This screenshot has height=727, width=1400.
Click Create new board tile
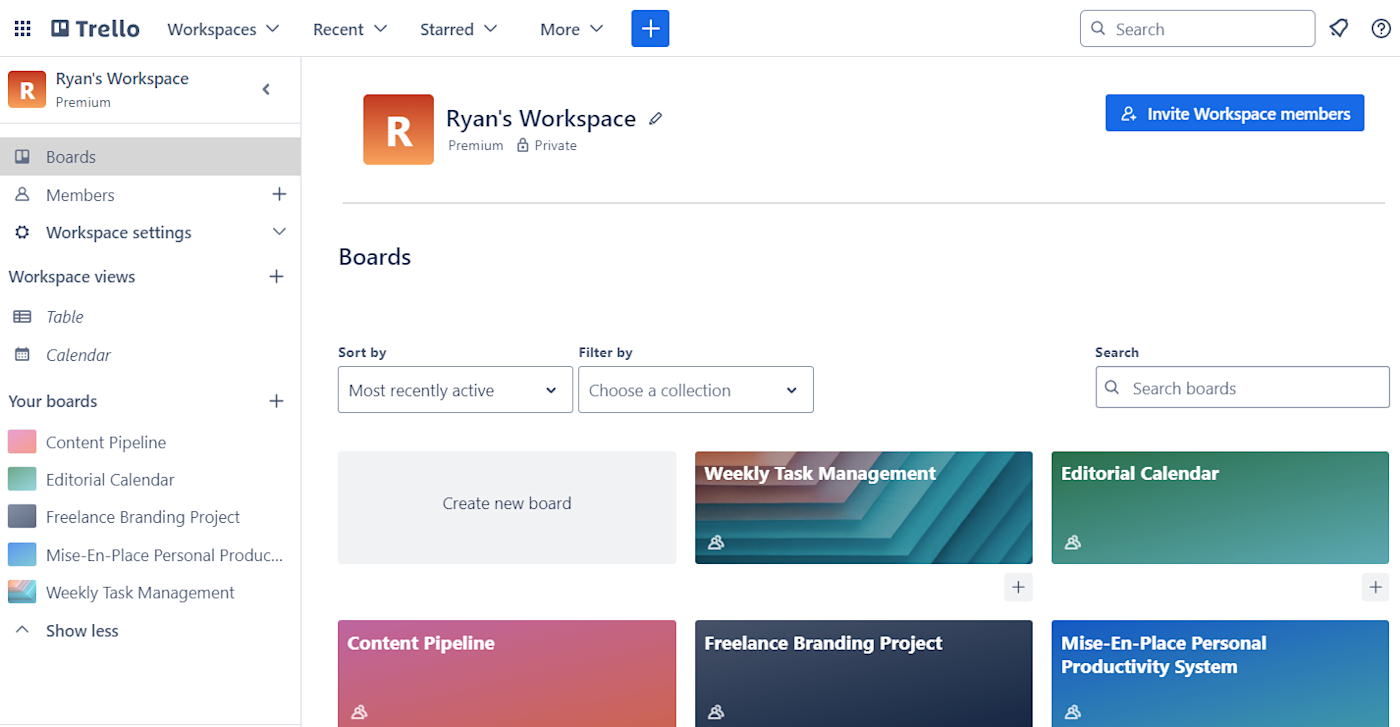pyautogui.click(x=507, y=507)
